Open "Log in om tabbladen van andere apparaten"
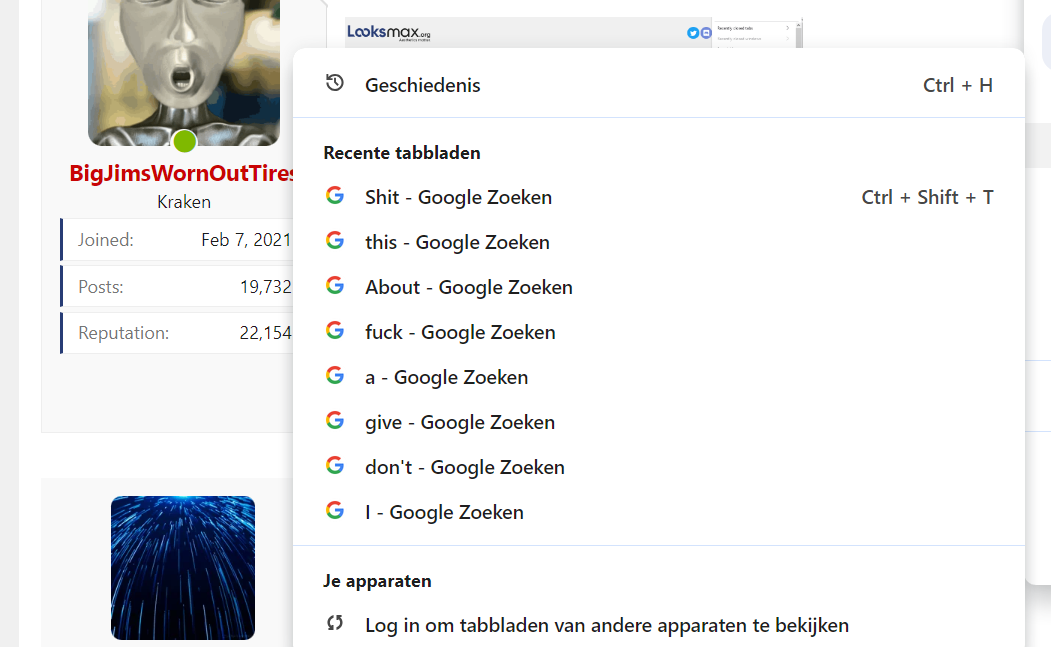Screen dimensions: 1051x647 click(606, 625)
